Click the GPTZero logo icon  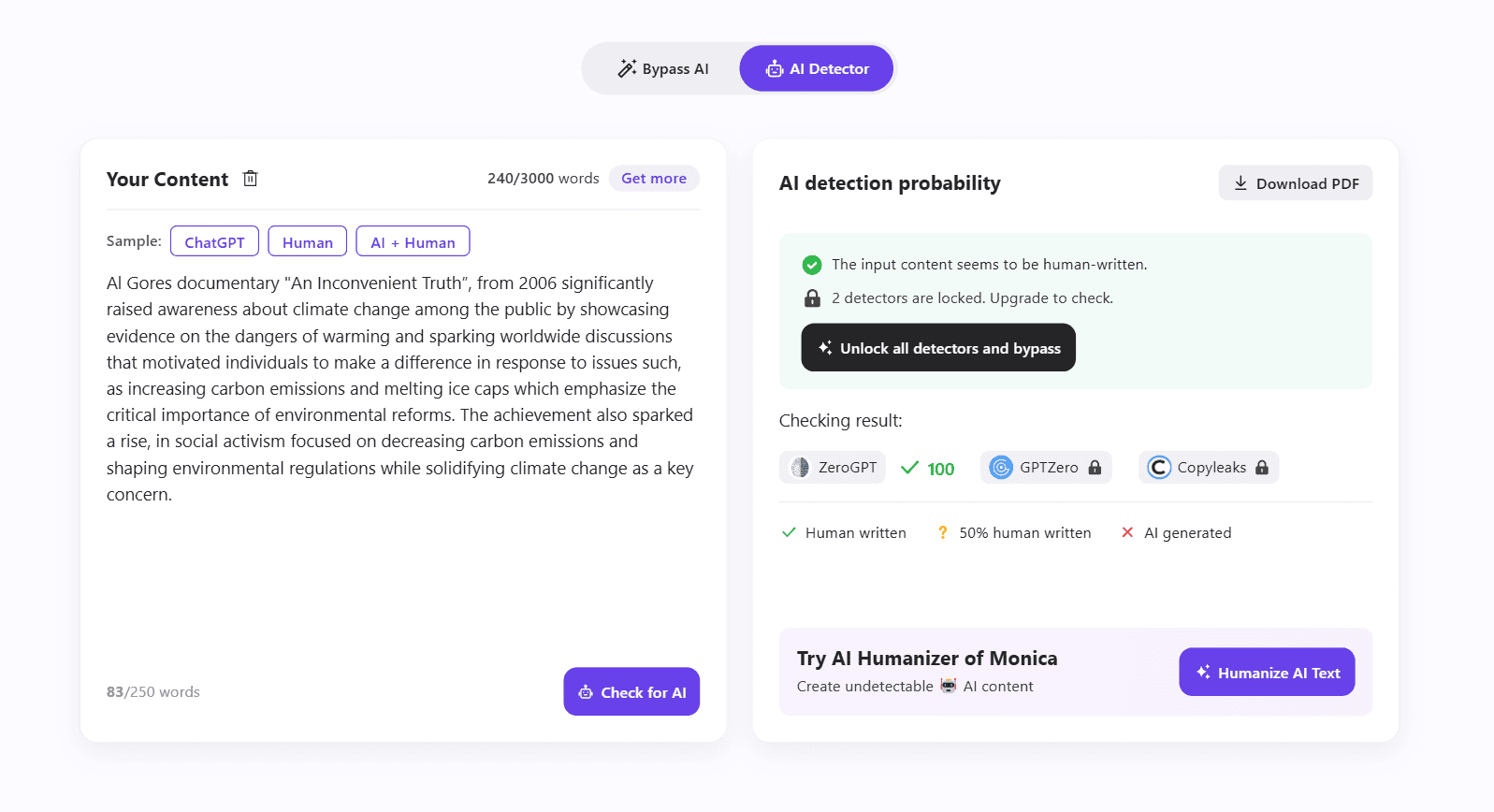click(1001, 468)
